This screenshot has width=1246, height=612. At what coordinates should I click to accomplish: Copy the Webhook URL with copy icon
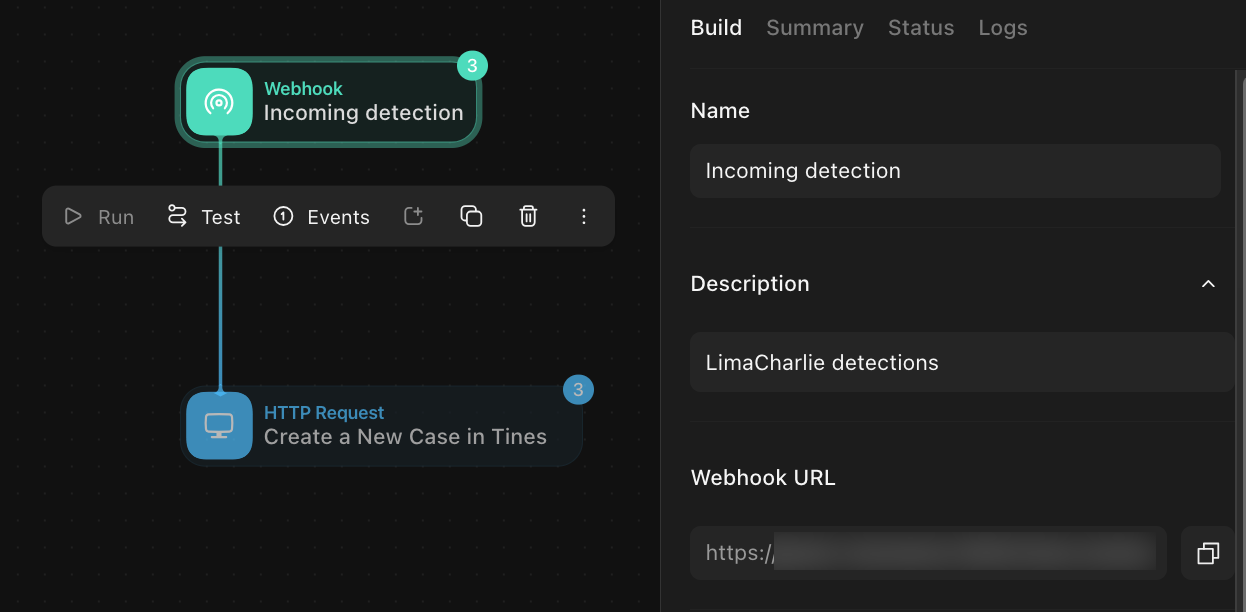tap(1207, 553)
